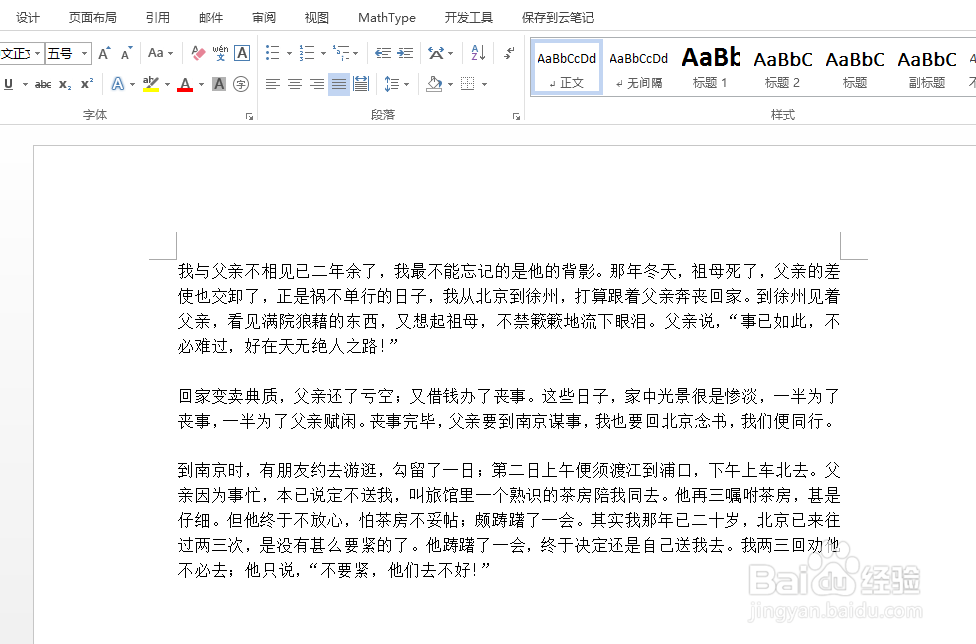Click the yellow text highlighter icon
Screen dimensions: 976x644
(x=151, y=84)
